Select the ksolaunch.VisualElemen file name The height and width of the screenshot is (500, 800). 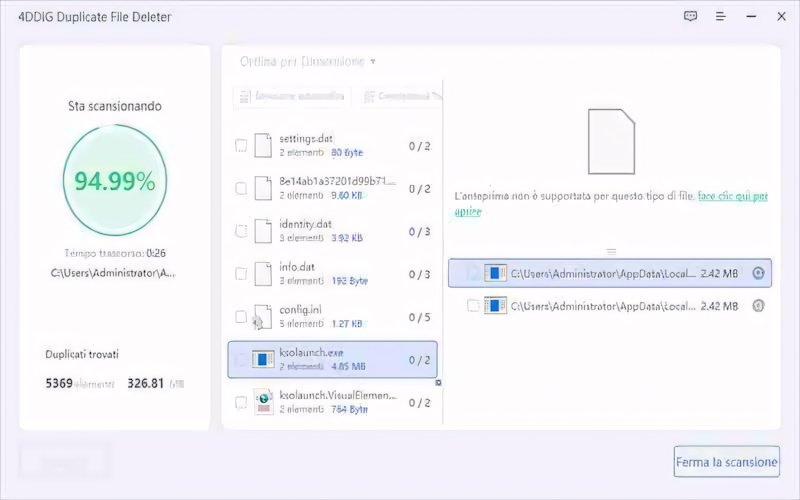click(x=338, y=395)
